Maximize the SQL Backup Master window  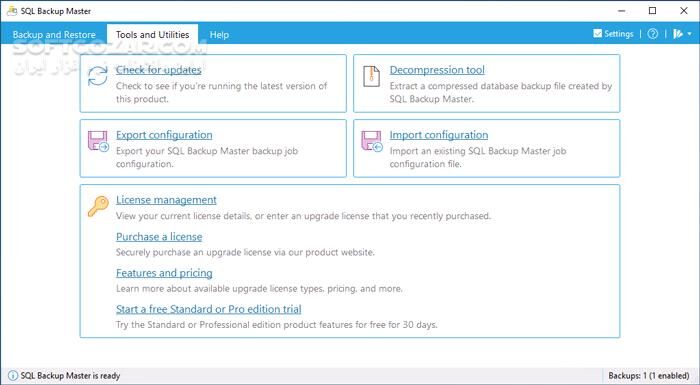tap(653, 11)
